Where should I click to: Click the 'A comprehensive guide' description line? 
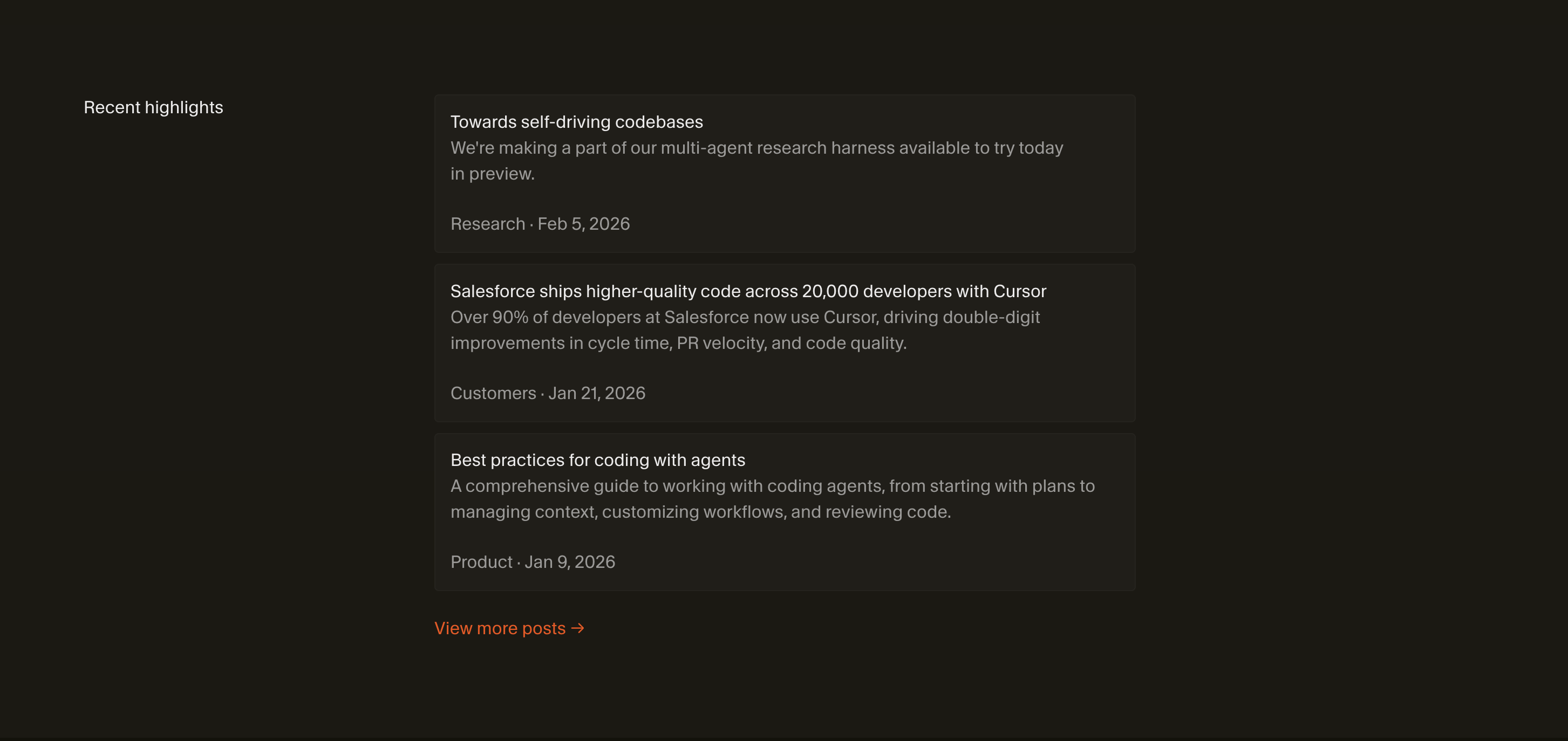[x=772, y=486]
